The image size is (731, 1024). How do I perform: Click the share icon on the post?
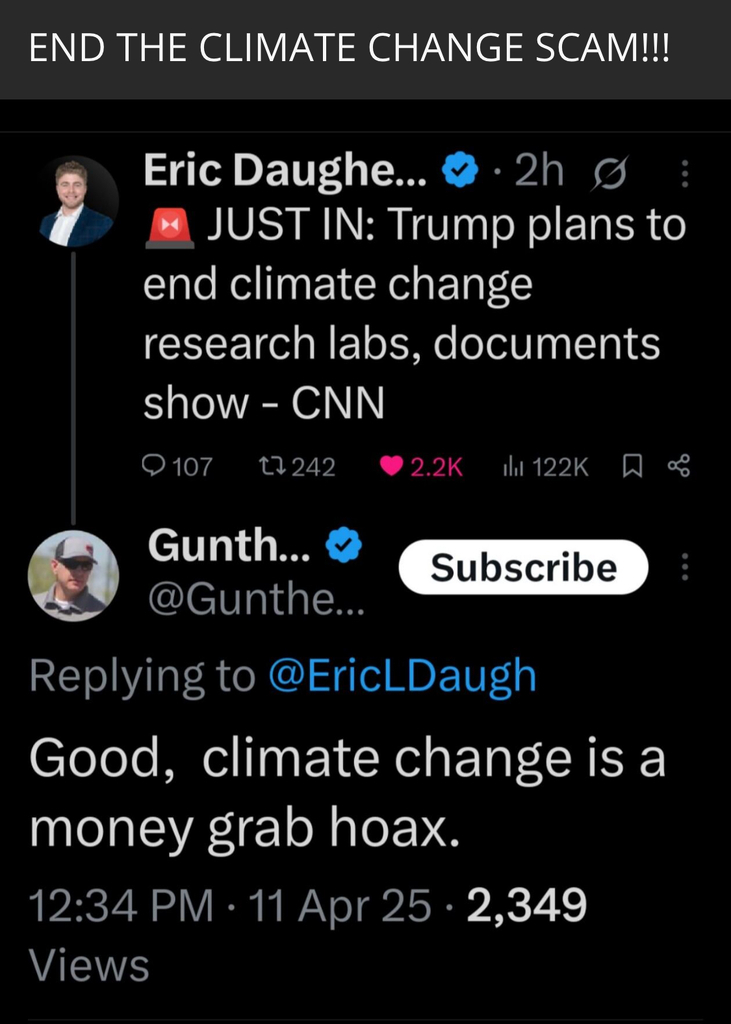678,466
